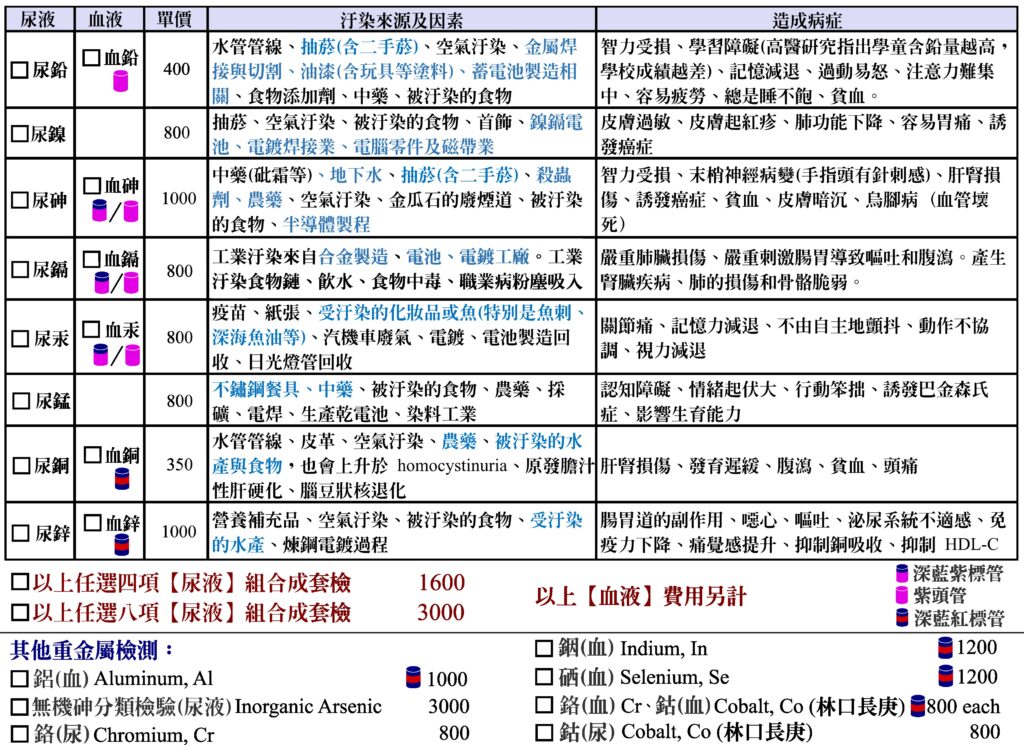Tick the 尿錳 checkbox
Viewport: 1024px width, 745px height.
pyautogui.click(x=22, y=401)
